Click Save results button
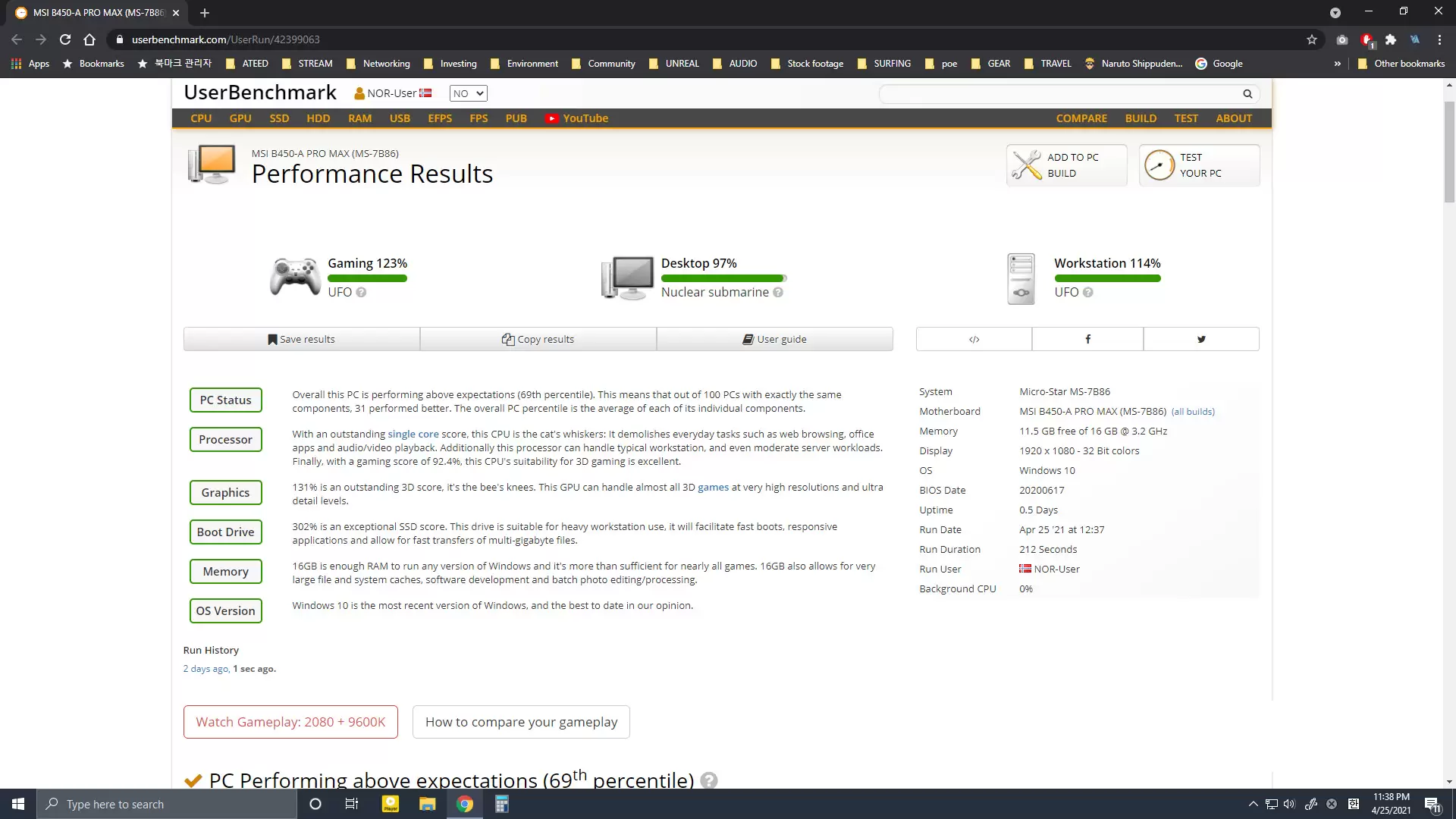The image size is (1456, 819). tap(301, 339)
